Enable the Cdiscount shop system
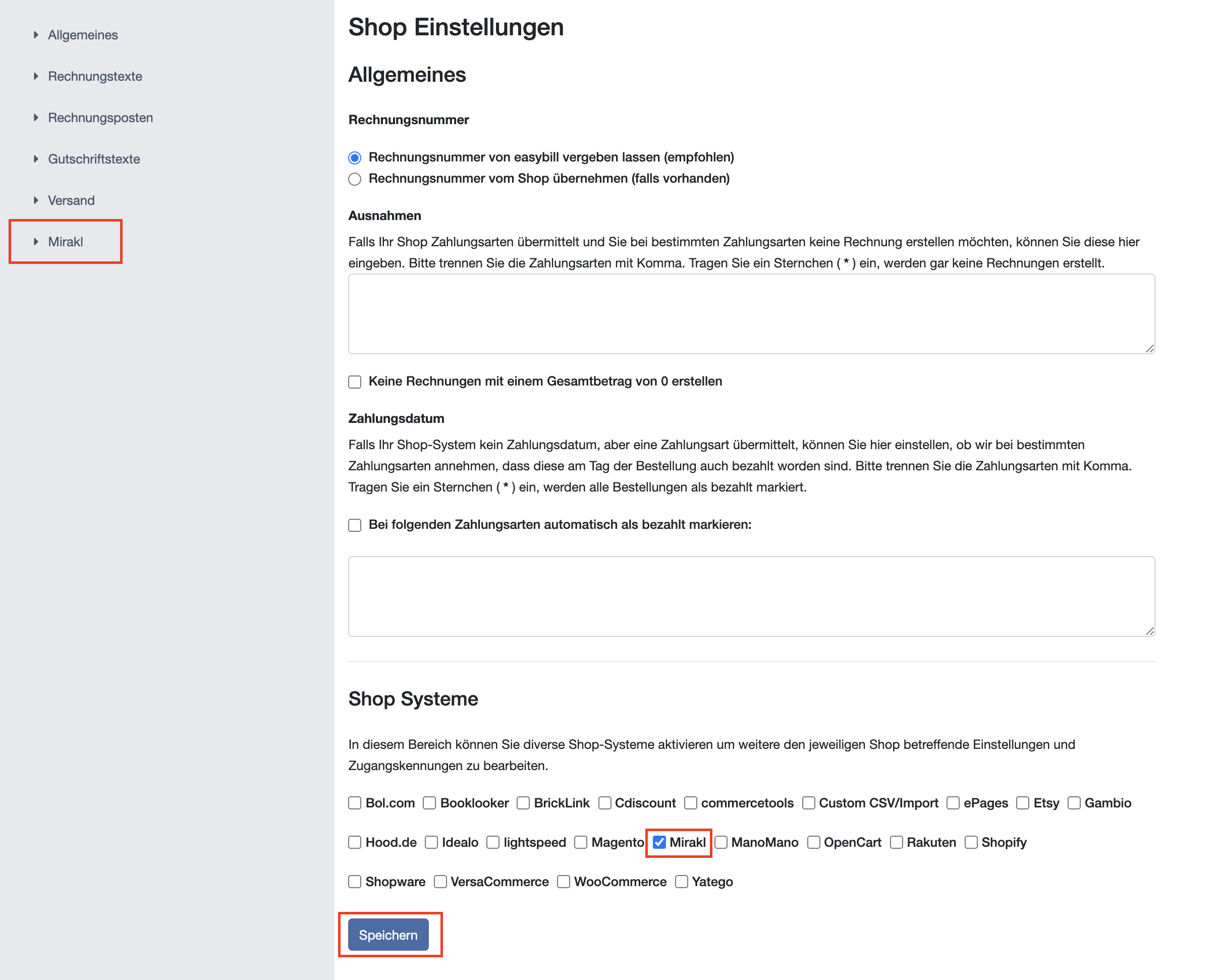Viewport: 1222px width, 980px height. pos(605,803)
